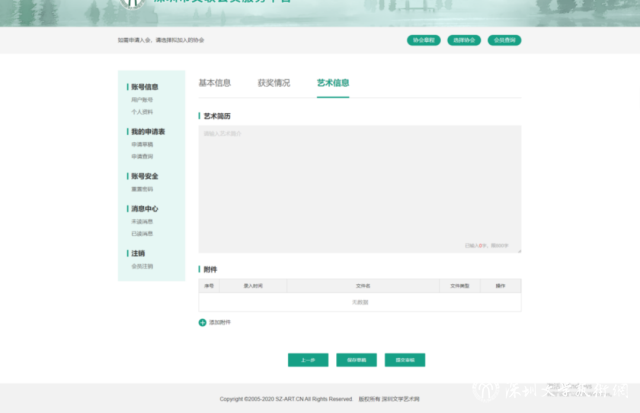The width and height of the screenshot is (640, 413).
Task: Click the green plus icon for 添加附件
Action: point(202,322)
